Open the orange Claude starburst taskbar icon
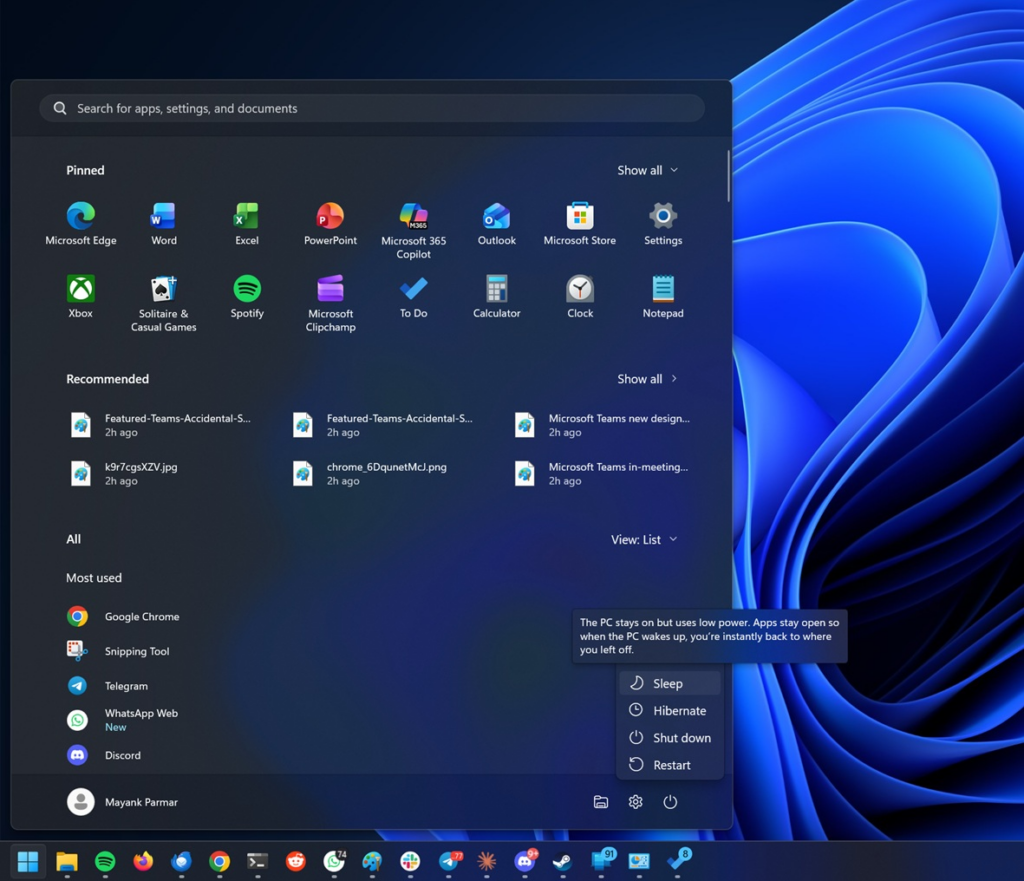 487,861
